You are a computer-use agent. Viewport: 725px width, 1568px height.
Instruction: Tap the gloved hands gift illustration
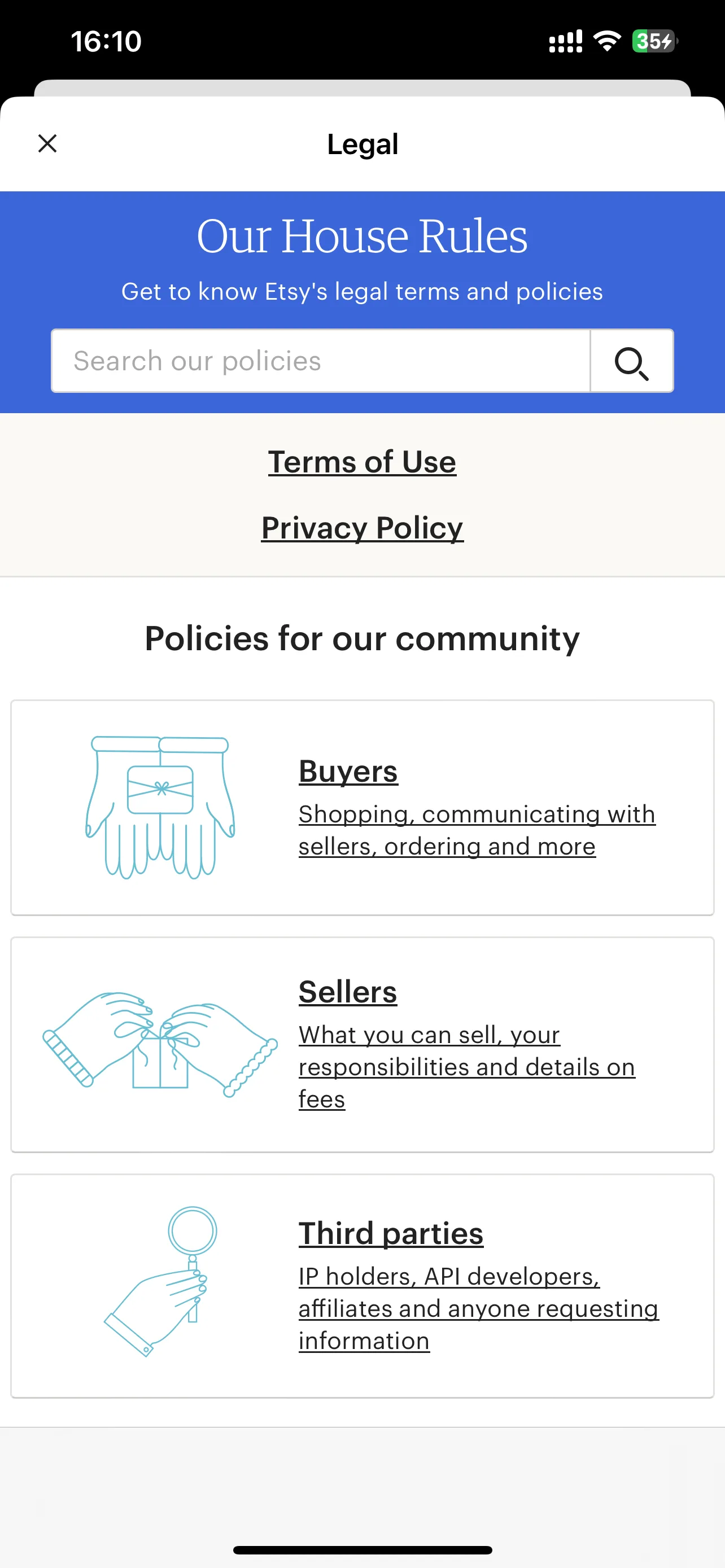[x=160, y=807]
